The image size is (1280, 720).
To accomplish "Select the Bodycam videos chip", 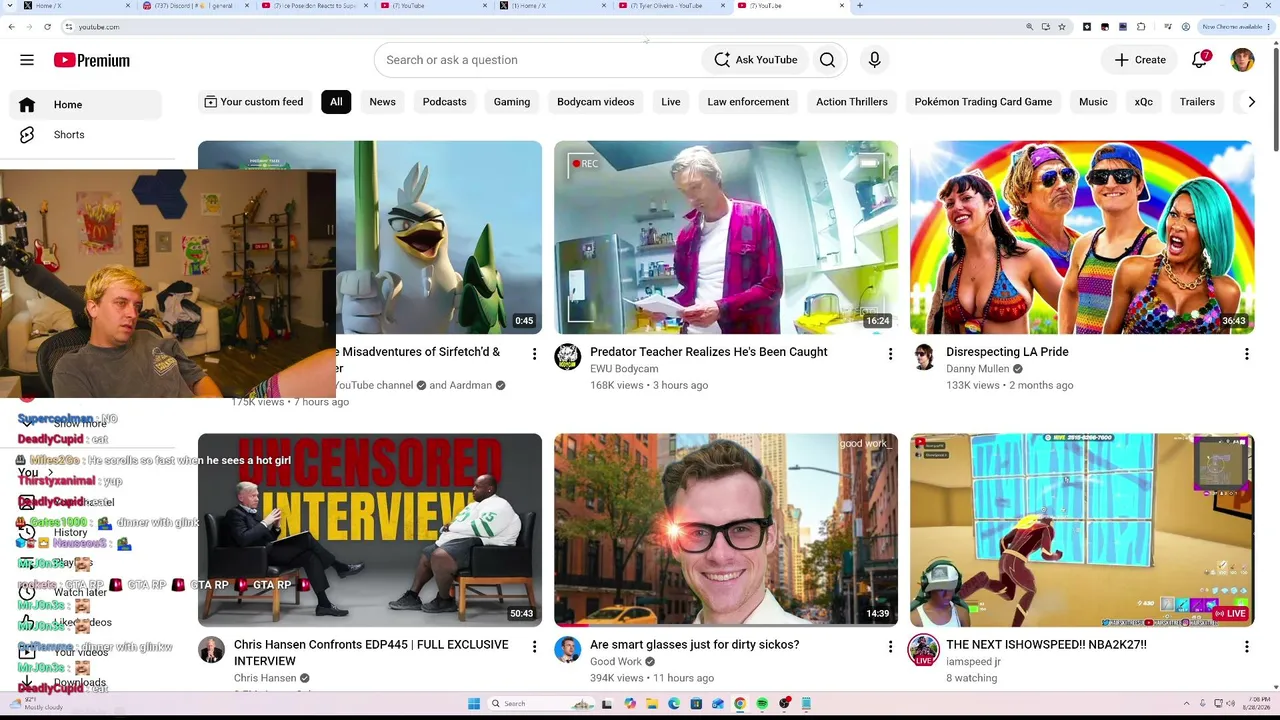I will [596, 102].
